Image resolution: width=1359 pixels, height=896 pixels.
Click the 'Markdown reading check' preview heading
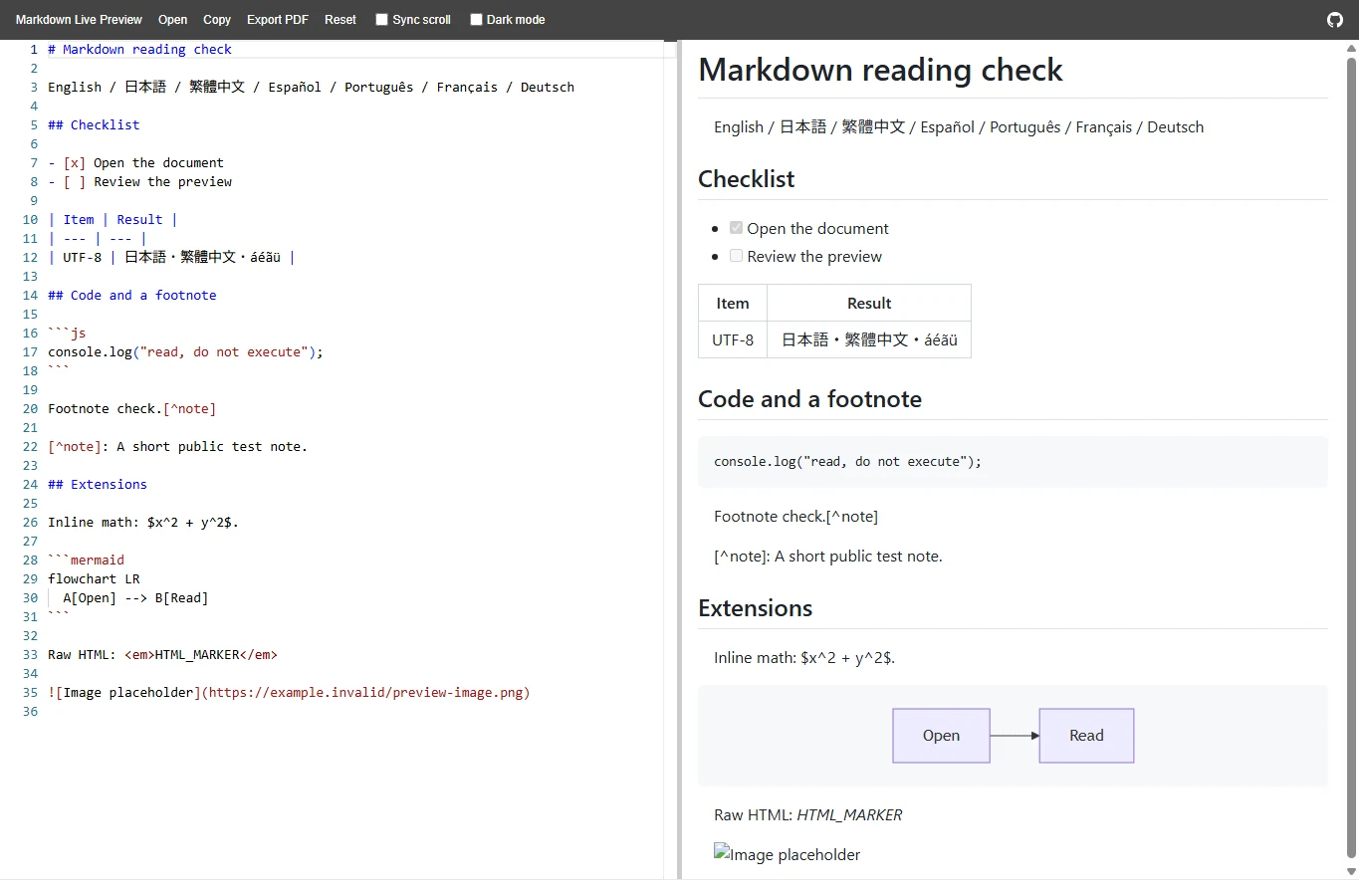click(880, 70)
